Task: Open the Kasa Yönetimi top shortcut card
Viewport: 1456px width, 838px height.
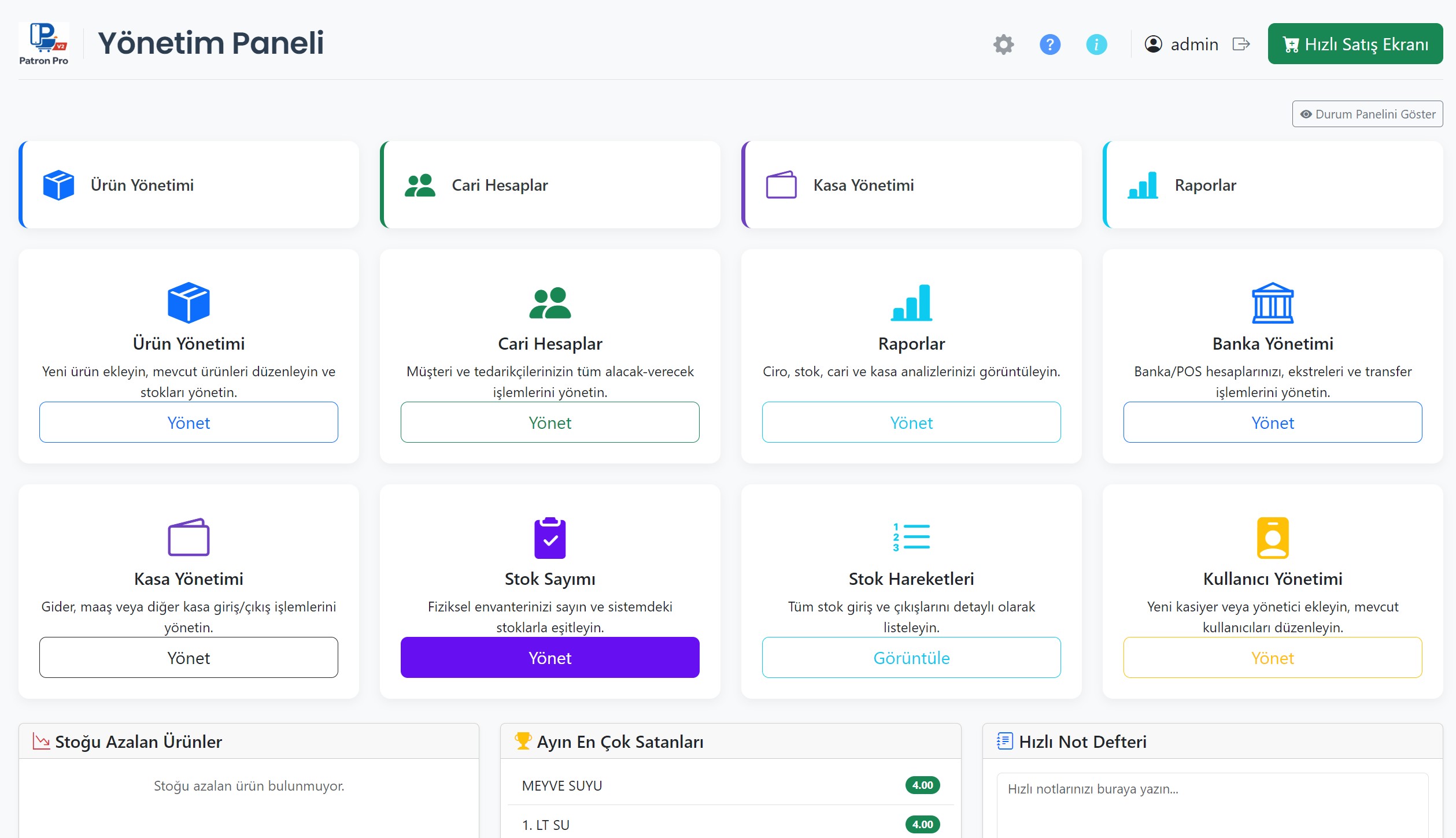Action: pyautogui.click(x=911, y=185)
